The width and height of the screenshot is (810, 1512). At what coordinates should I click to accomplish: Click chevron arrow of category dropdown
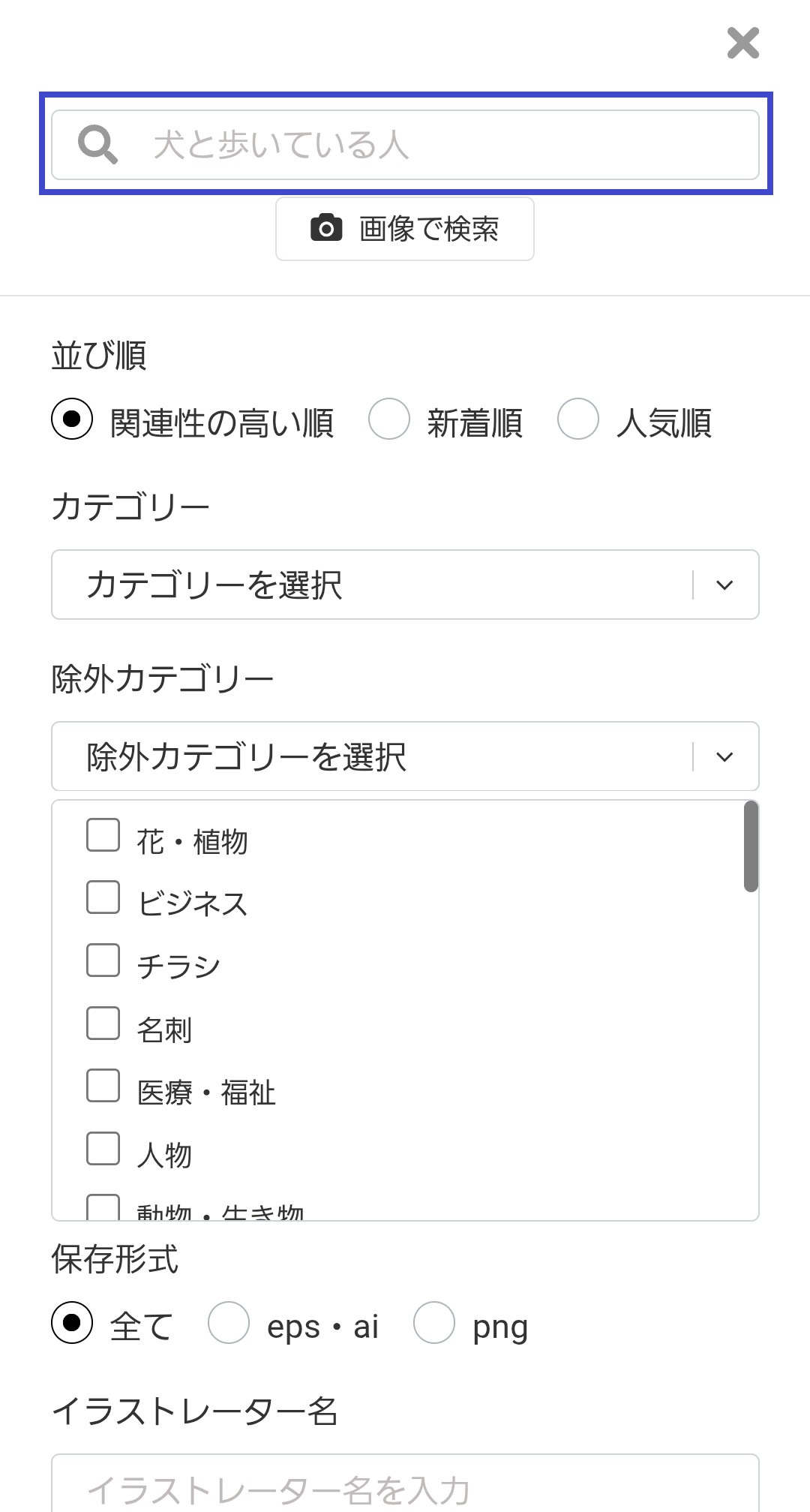pos(724,585)
